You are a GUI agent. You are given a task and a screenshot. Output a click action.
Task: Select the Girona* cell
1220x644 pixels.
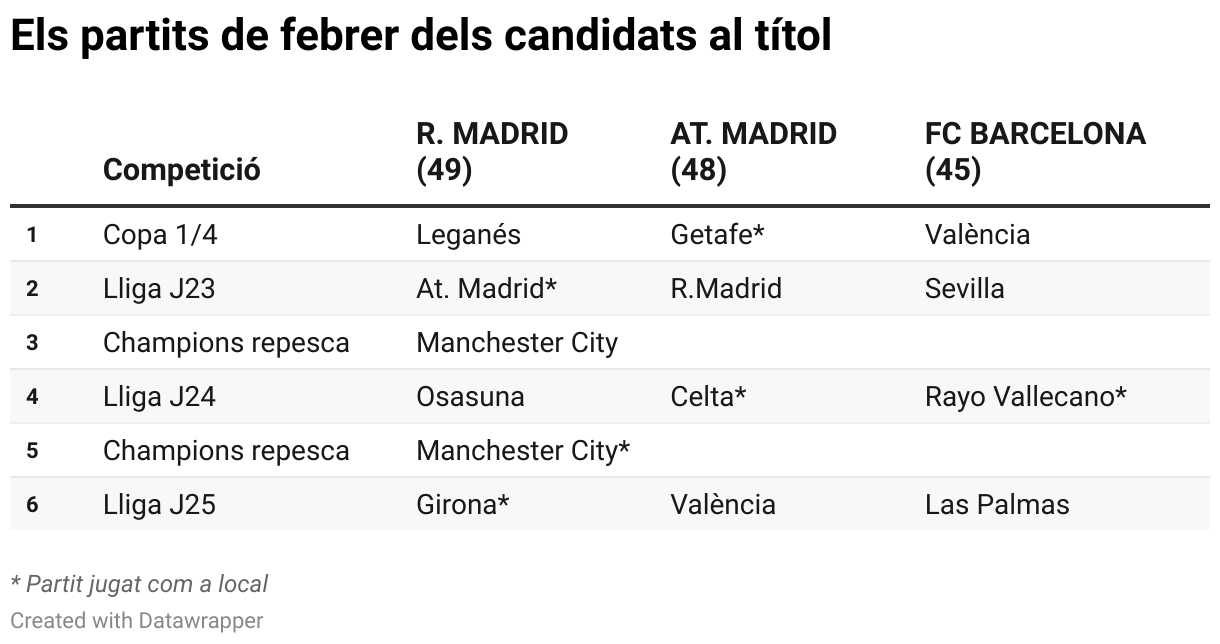[x=463, y=505]
